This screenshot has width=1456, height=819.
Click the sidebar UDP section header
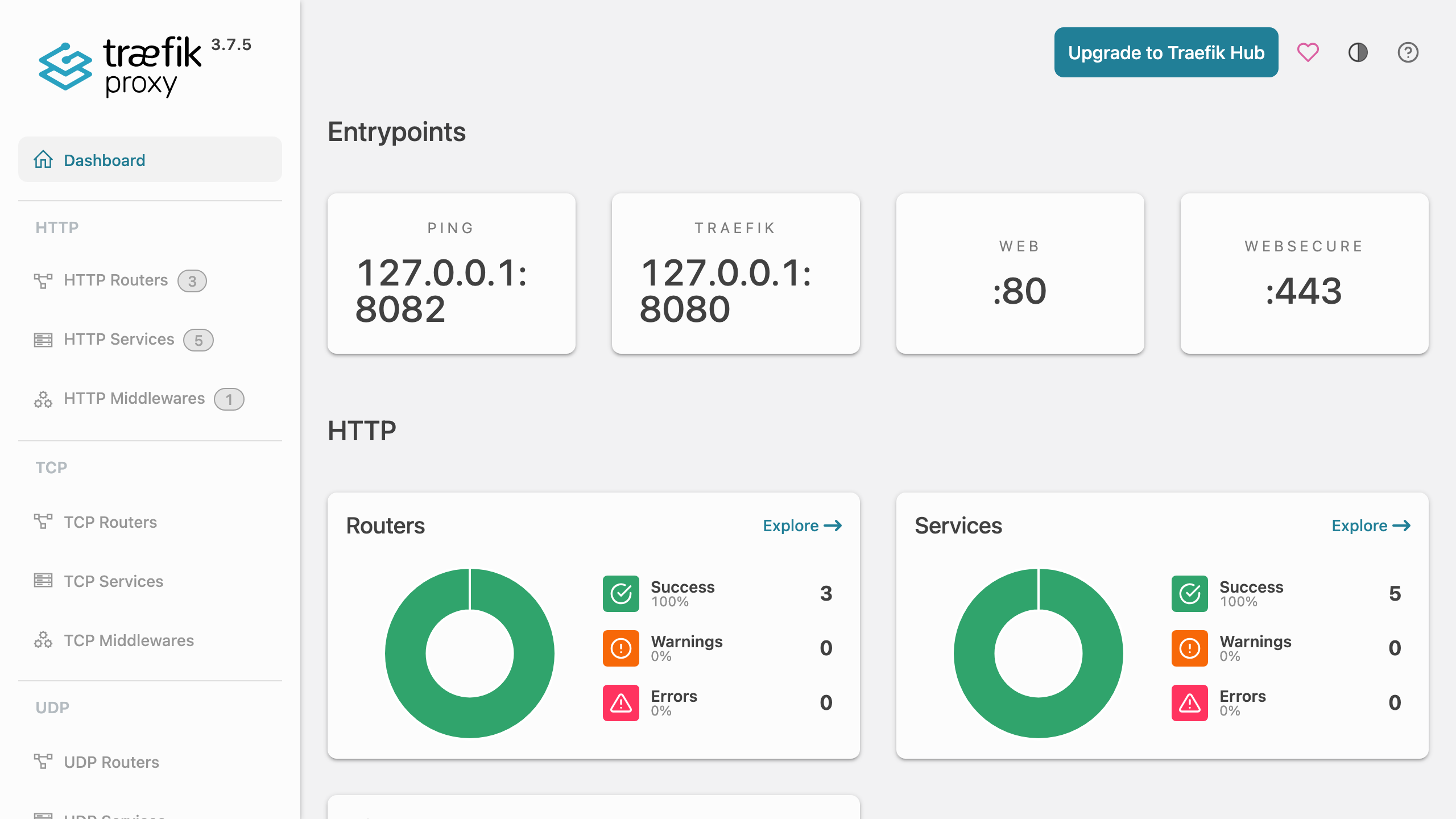pos(52,708)
